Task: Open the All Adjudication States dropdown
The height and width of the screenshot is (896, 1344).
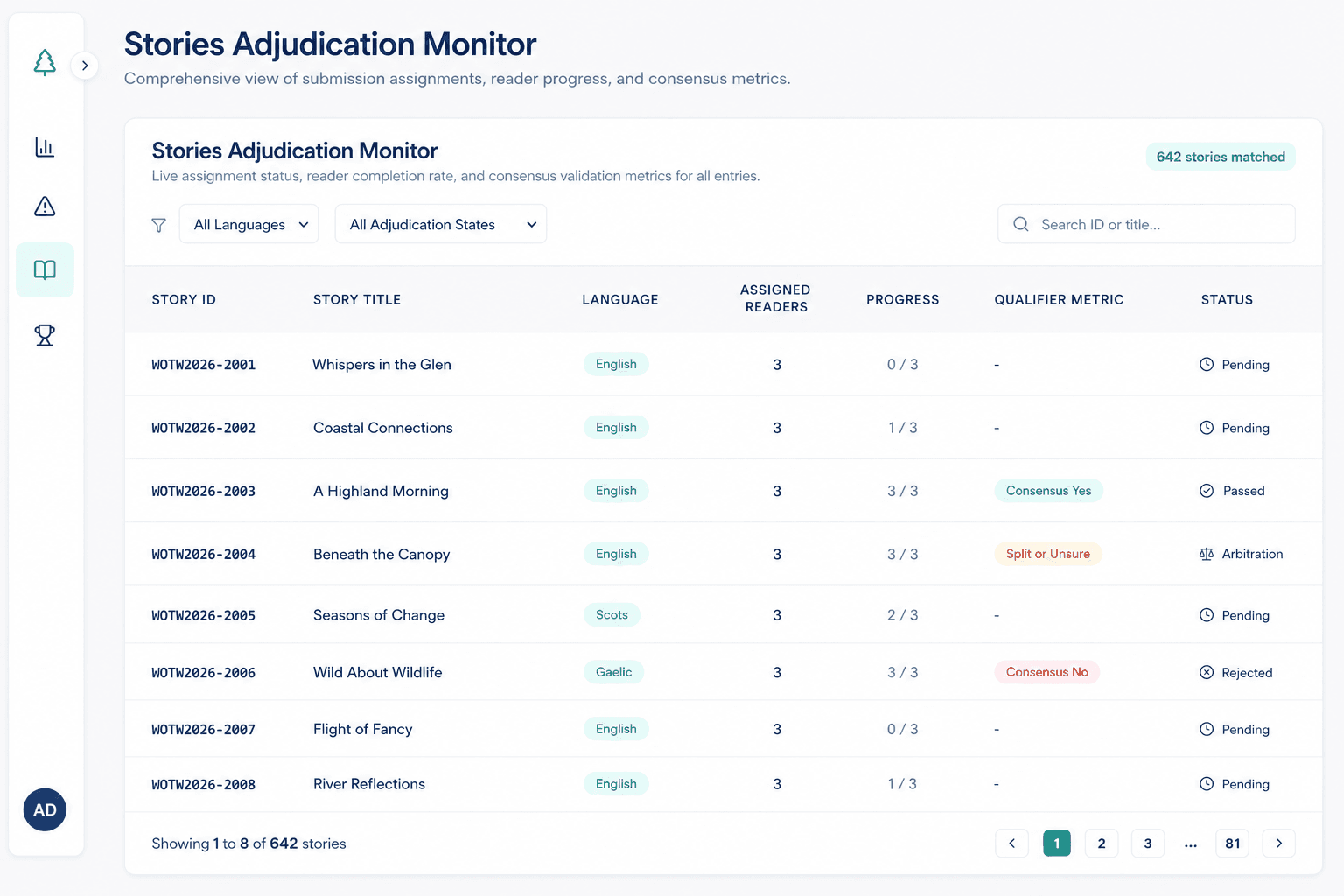Action: [441, 224]
